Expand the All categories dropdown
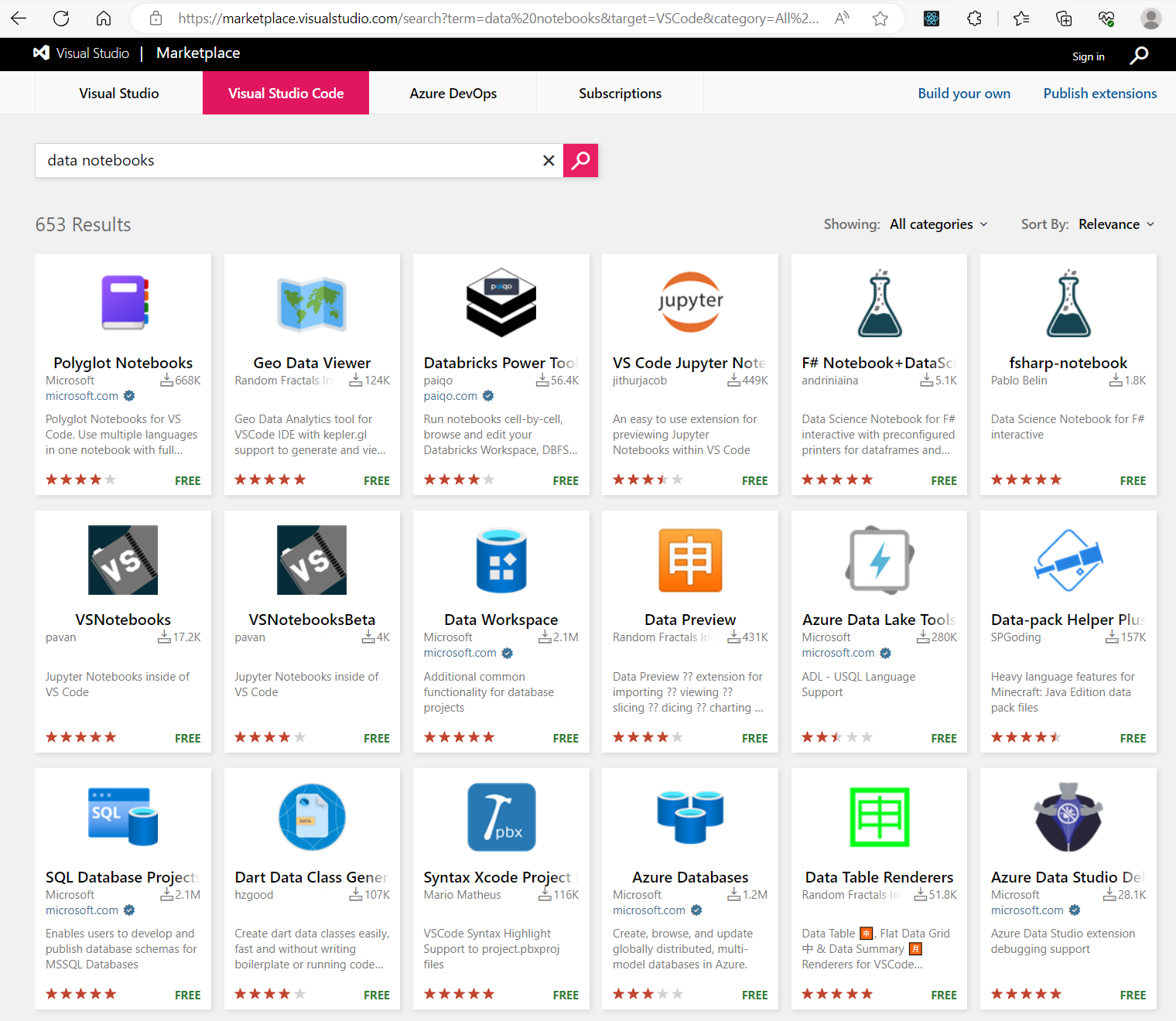This screenshot has height=1021, width=1176. click(x=938, y=224)
